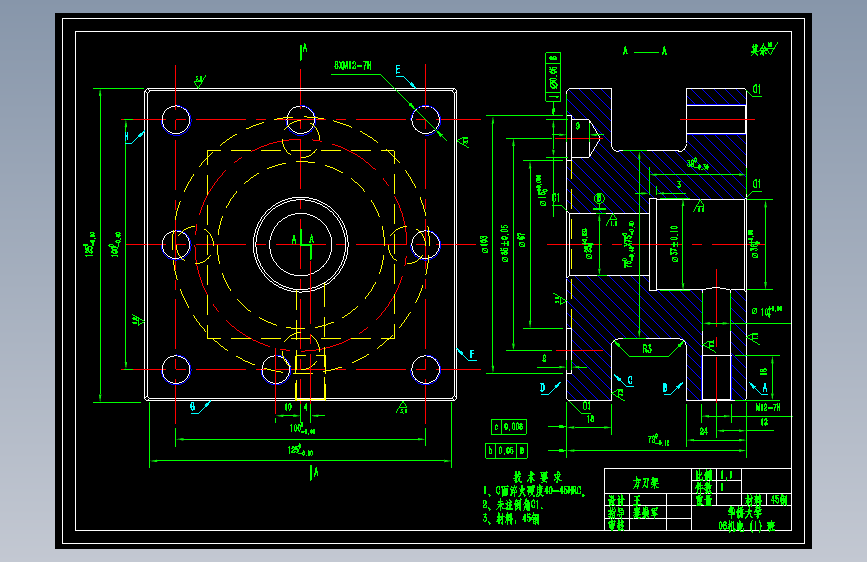Select the 38 toleranced dimension text
867x562 pixels.
pyautogui.click(x=697, y=164)
